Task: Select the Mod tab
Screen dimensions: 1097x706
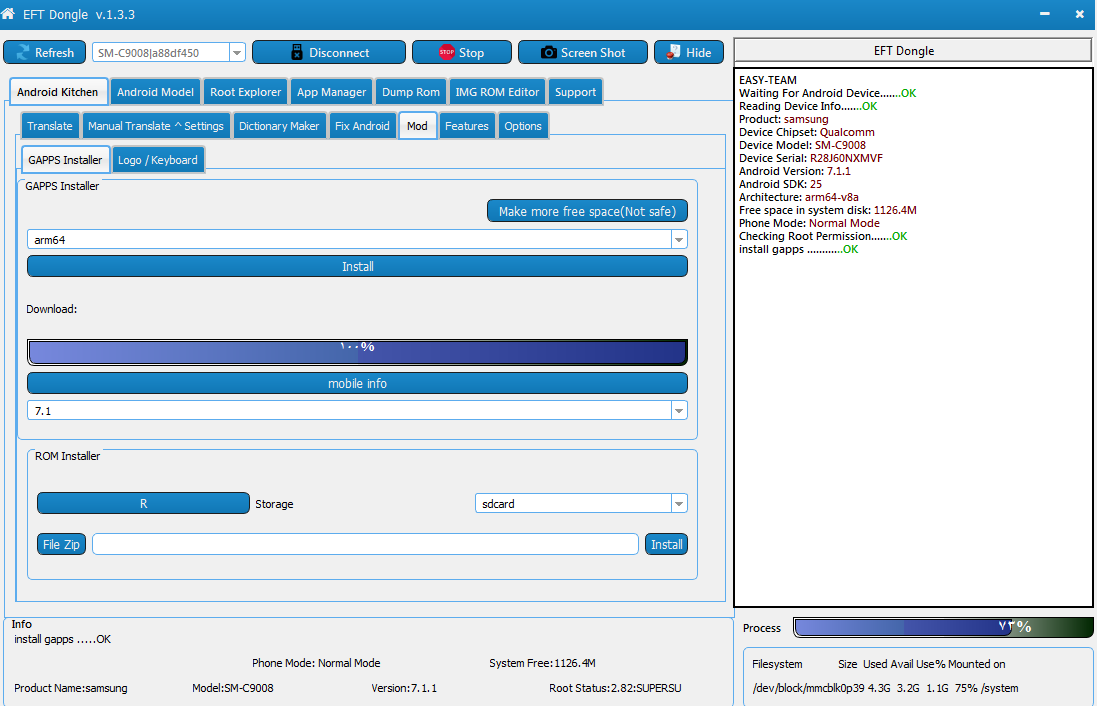Action: [418, 126]
